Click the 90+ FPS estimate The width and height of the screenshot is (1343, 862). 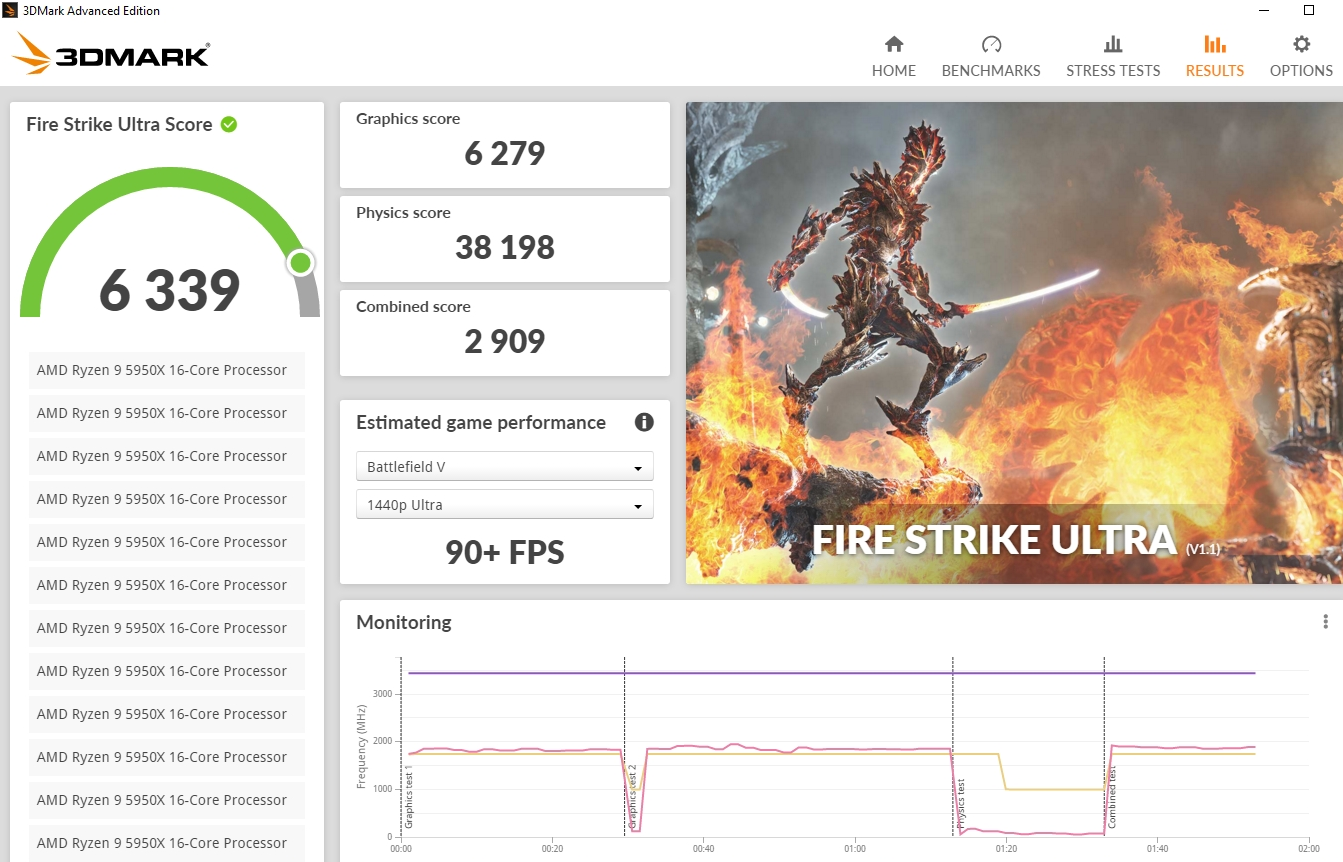[505, 552]
